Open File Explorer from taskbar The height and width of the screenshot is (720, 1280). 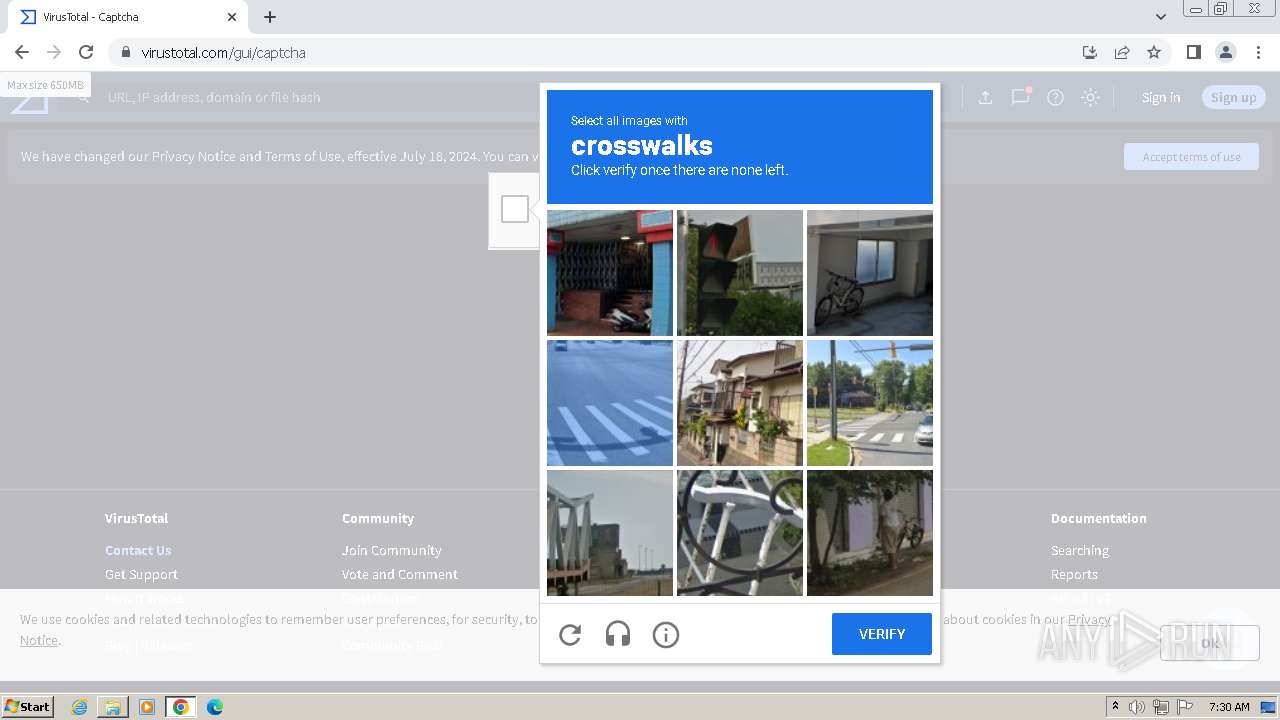point(113,707)
